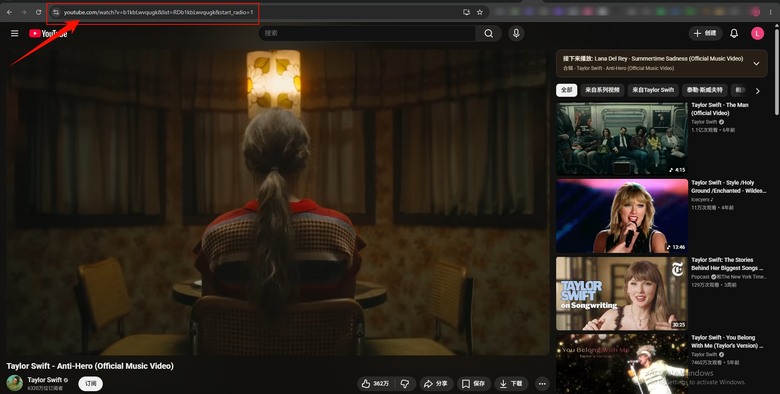Share the video using 分享 button

tap(436, 384)
